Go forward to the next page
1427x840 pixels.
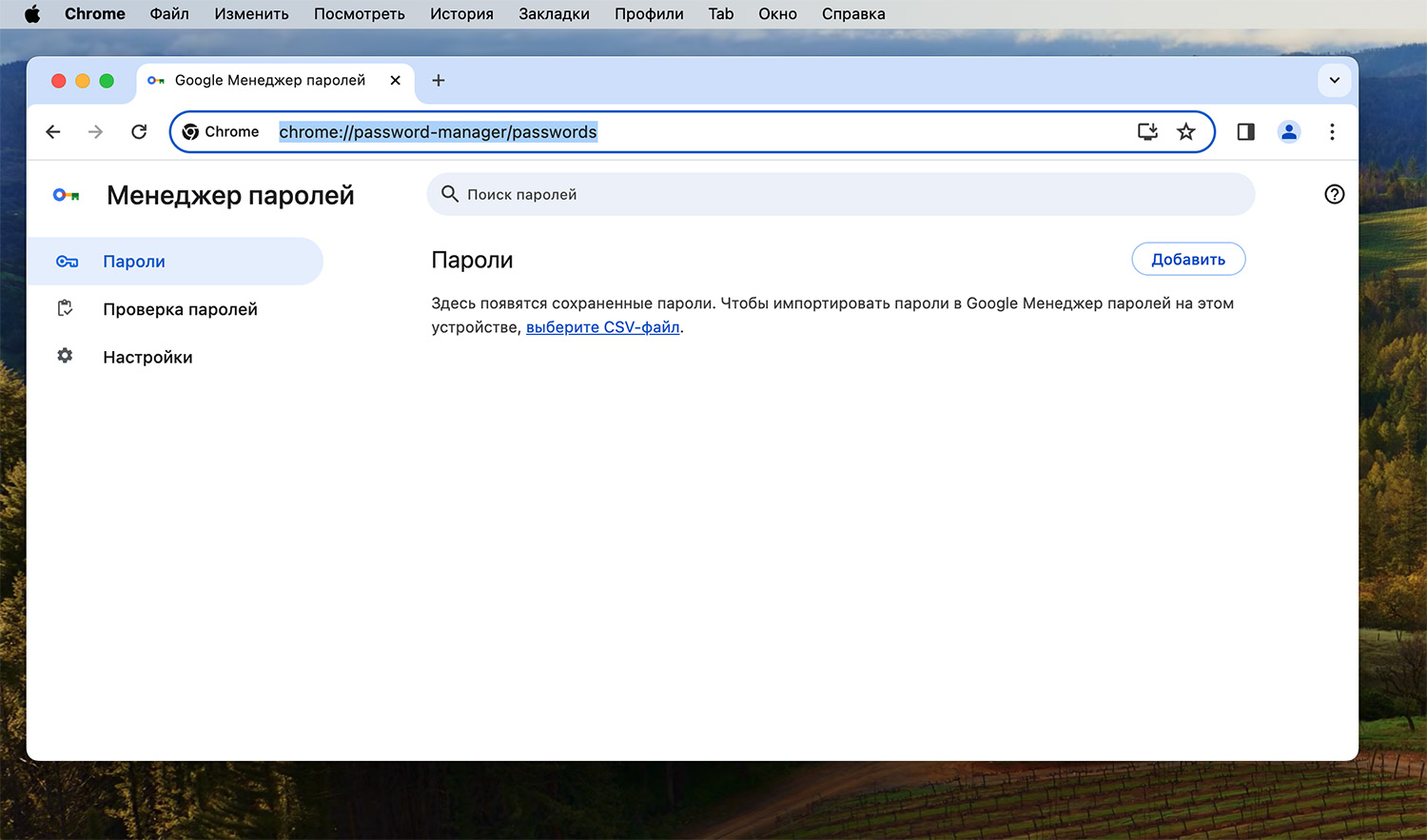point(95,132)
